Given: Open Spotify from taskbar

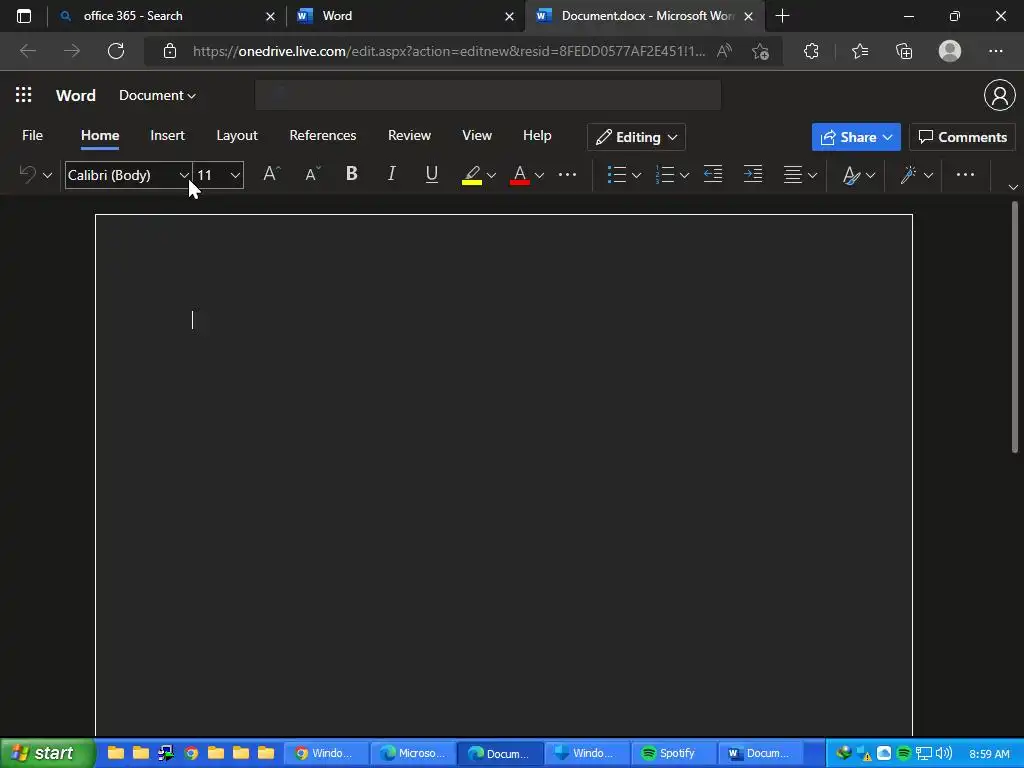Looking at the screenshot, I should click(674, 753).
